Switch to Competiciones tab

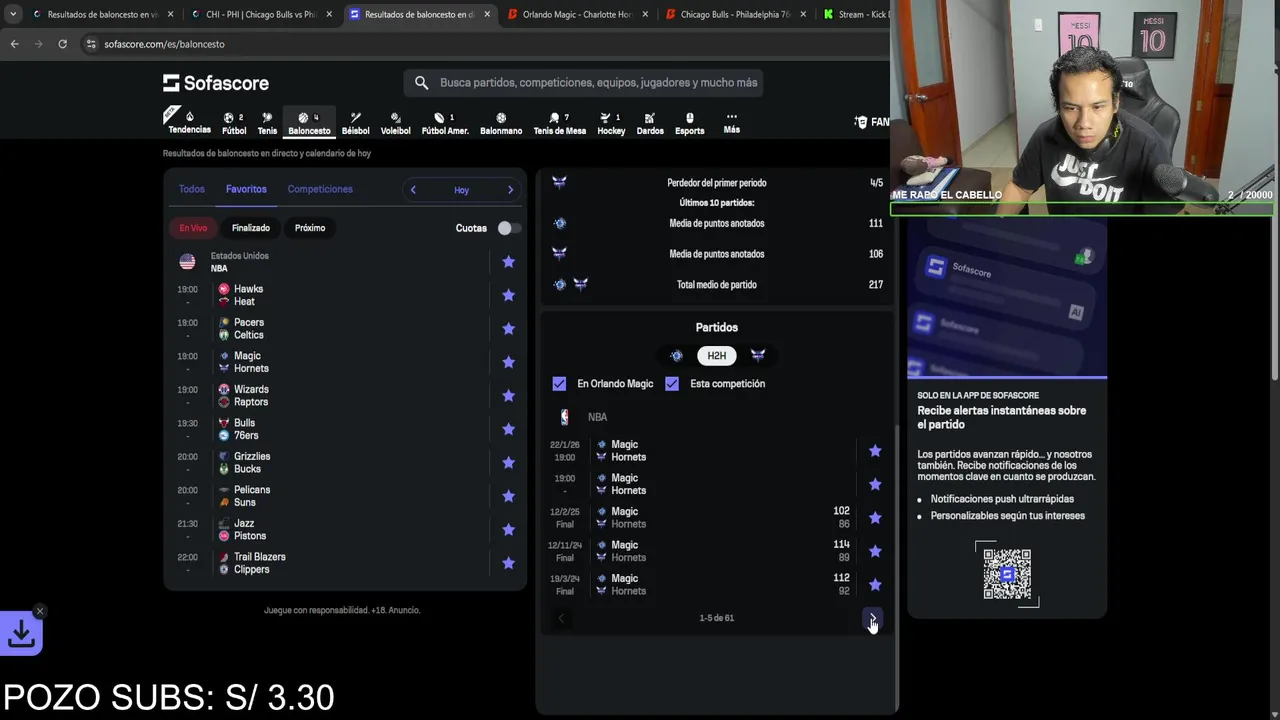click(320, 189)
